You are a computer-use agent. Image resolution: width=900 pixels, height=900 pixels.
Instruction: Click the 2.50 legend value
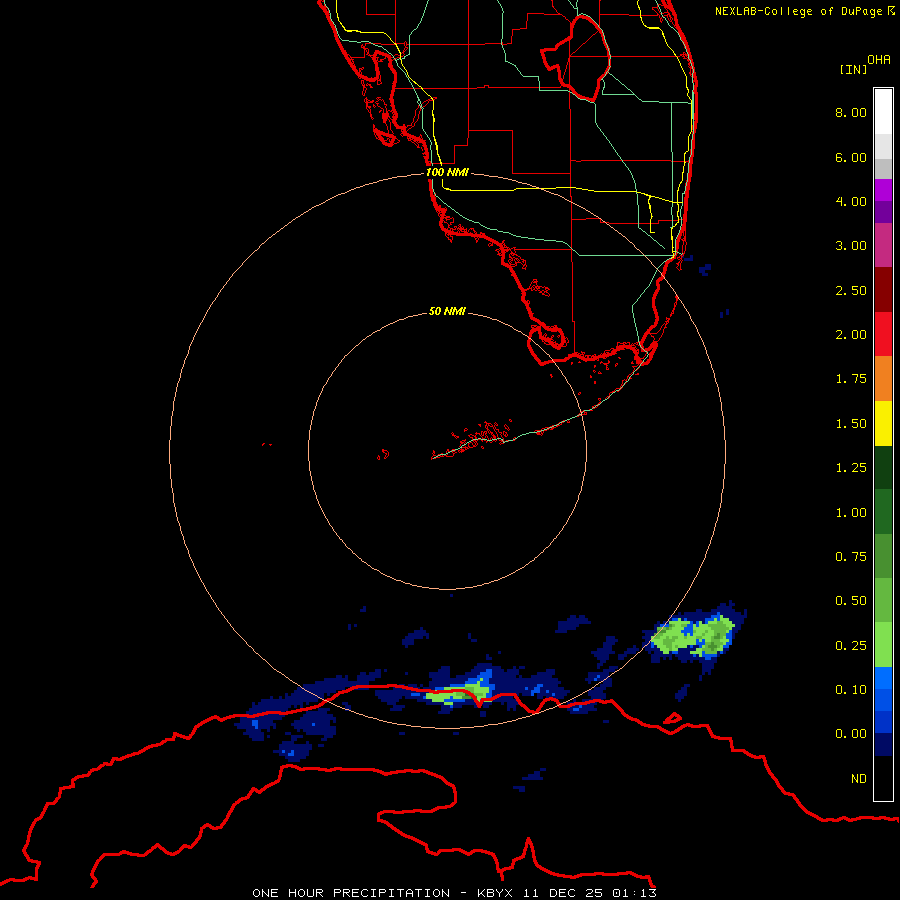(x=851, y=290)
